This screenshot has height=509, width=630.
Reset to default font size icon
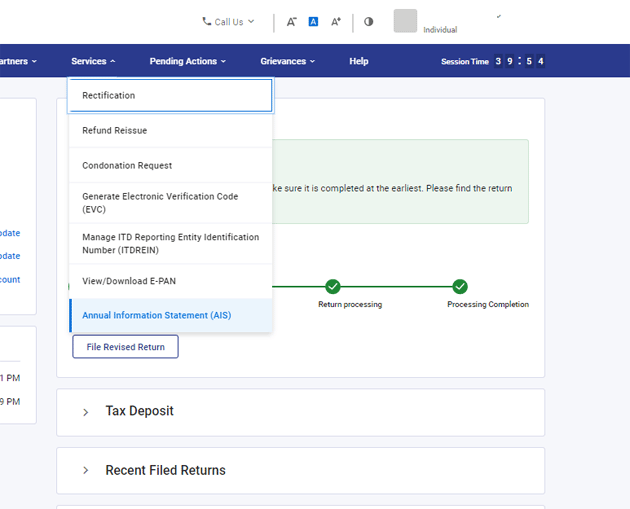(x=313, y=22)
